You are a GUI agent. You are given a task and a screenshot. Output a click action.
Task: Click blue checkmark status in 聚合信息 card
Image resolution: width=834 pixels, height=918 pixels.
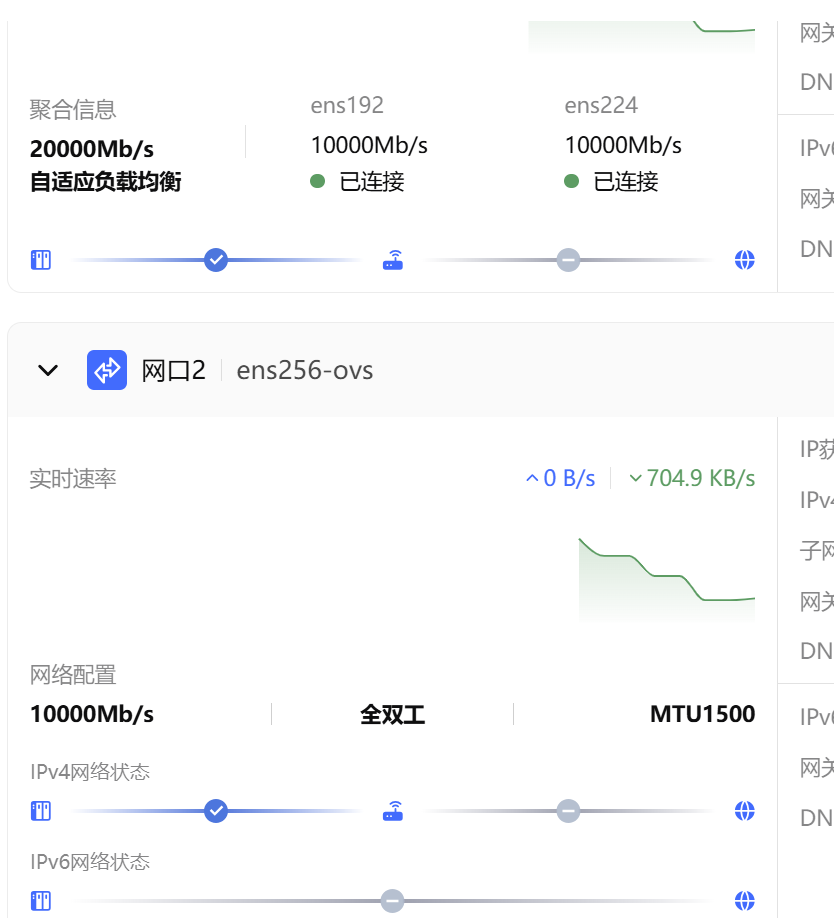point(216,261)
